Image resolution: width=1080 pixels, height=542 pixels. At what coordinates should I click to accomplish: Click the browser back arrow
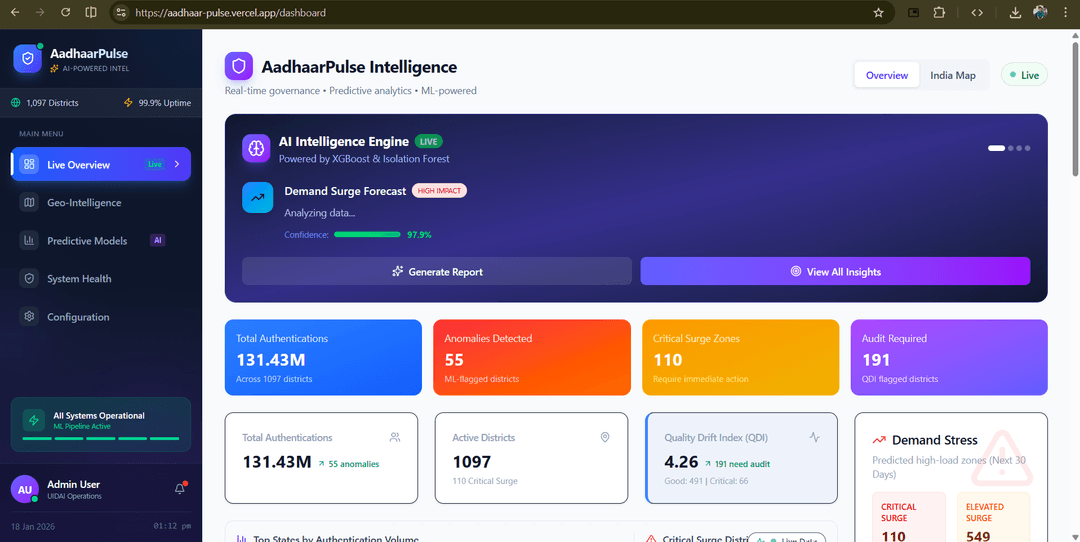tap(15, 12)
